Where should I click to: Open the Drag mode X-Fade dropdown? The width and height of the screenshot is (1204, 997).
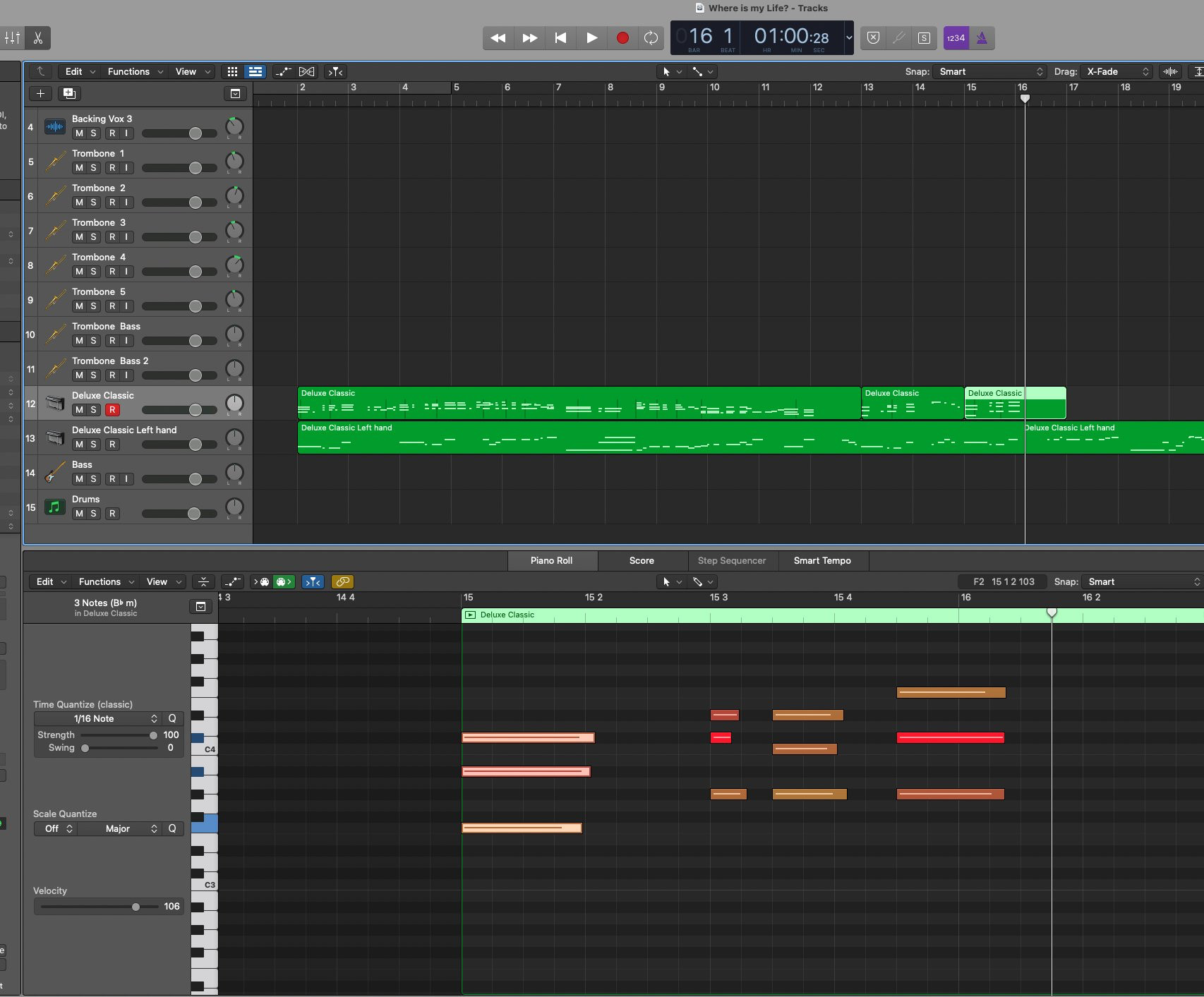(x=1117, y=71)
